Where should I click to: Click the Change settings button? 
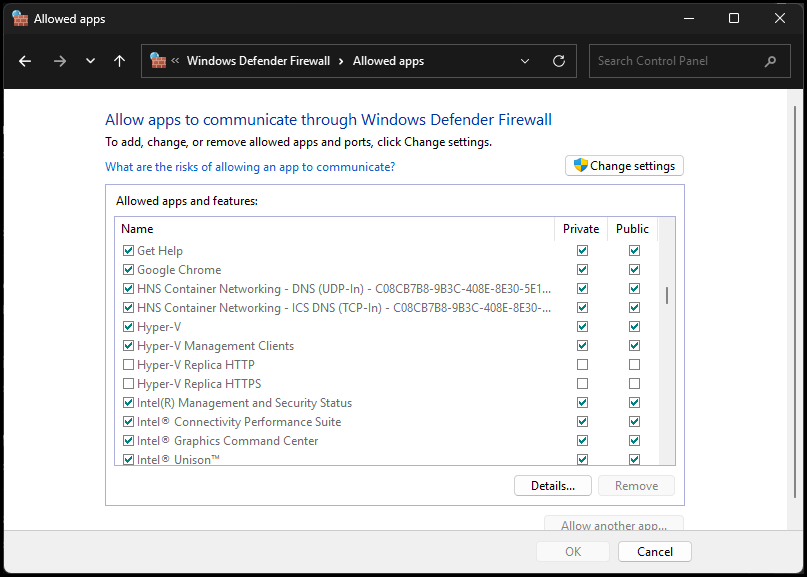(624, 166)
